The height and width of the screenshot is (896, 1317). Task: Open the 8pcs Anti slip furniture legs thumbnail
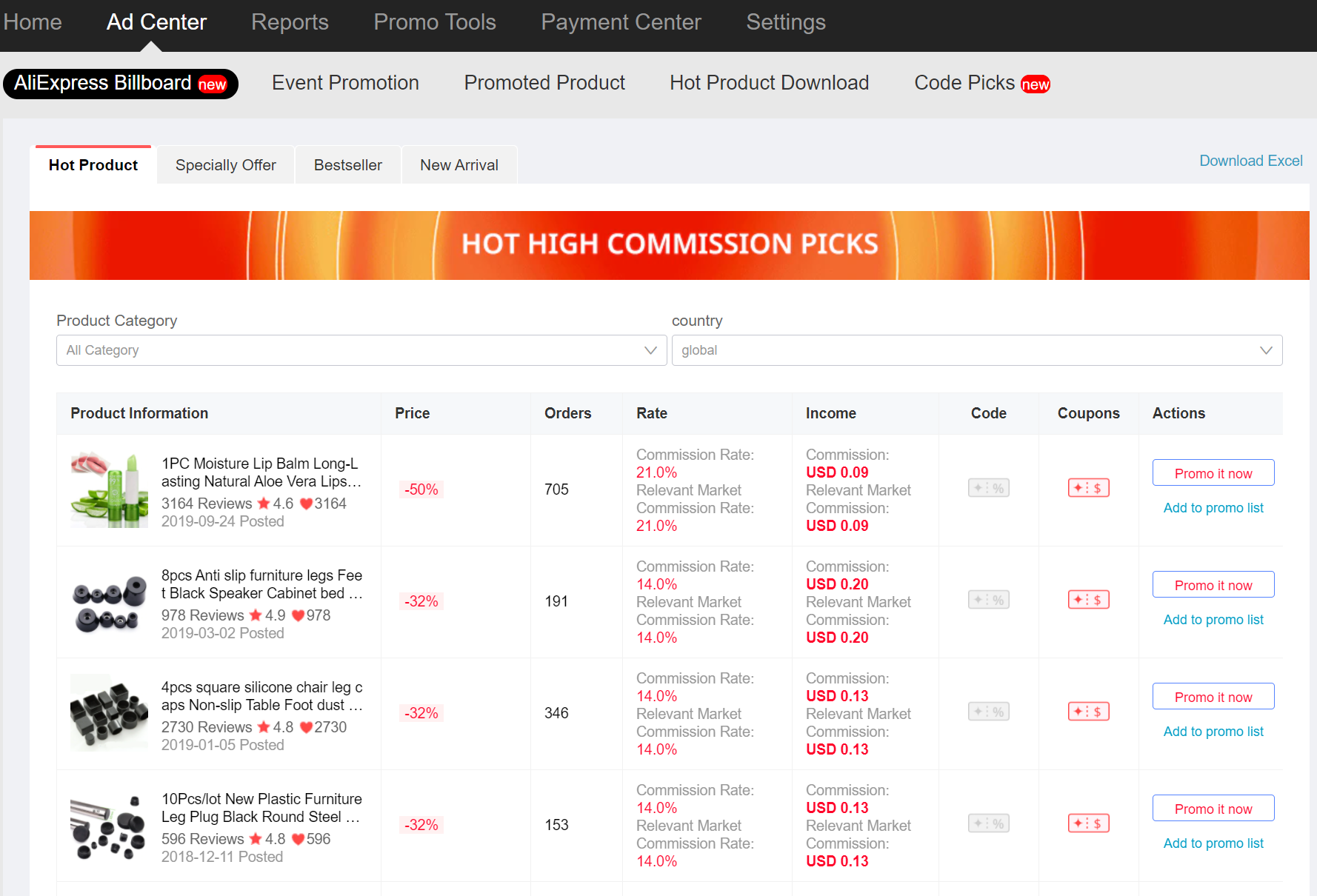pyautogui.click(x=109, y=601)
